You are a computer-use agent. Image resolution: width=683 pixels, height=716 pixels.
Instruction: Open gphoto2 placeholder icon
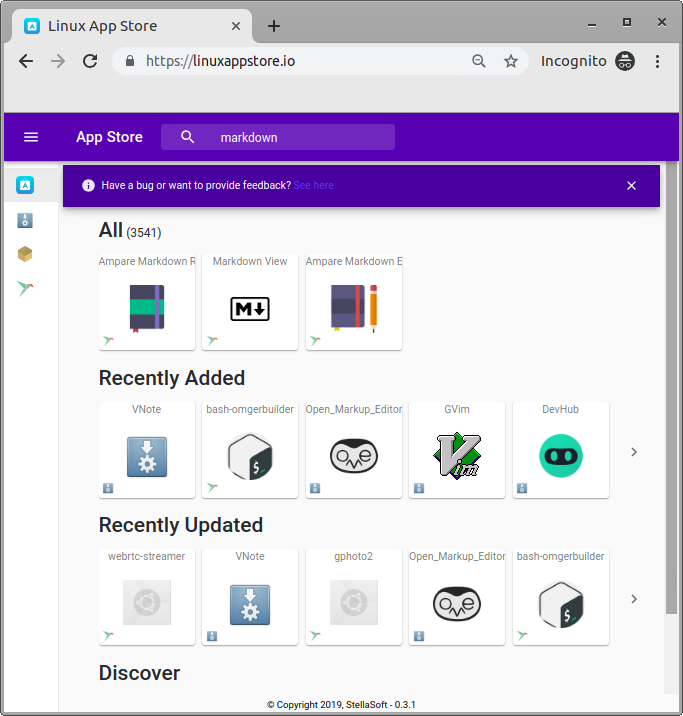click(x=354, y=602)
